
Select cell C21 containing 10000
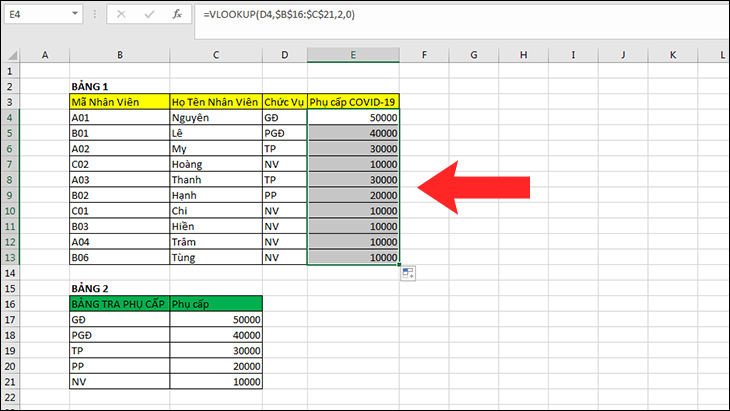216,382
